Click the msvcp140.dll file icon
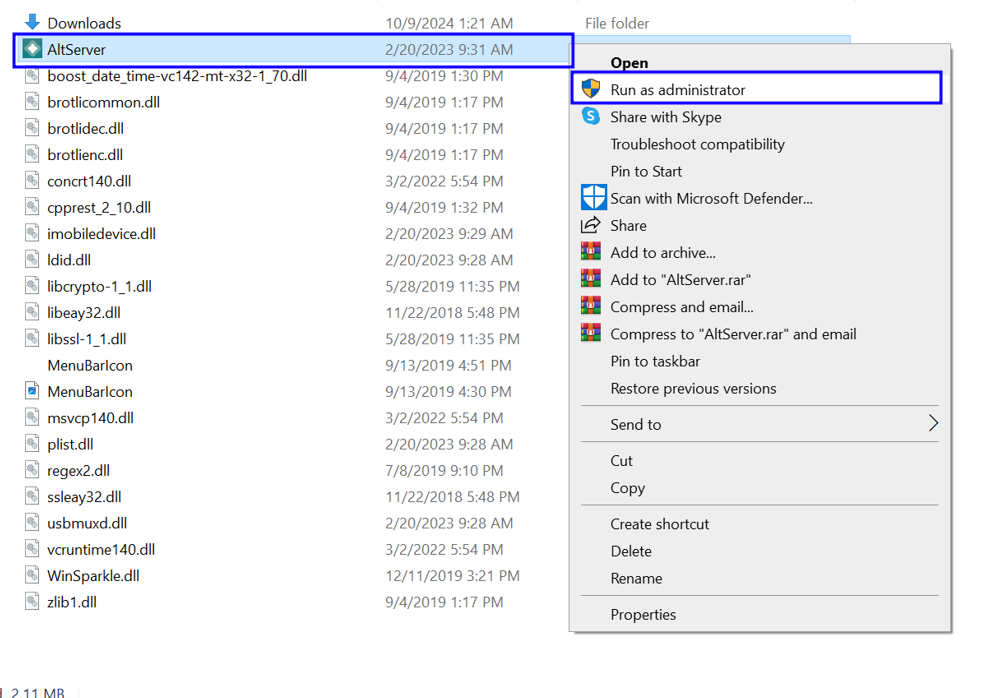This screenshot has height=698, width=998. 32,417
